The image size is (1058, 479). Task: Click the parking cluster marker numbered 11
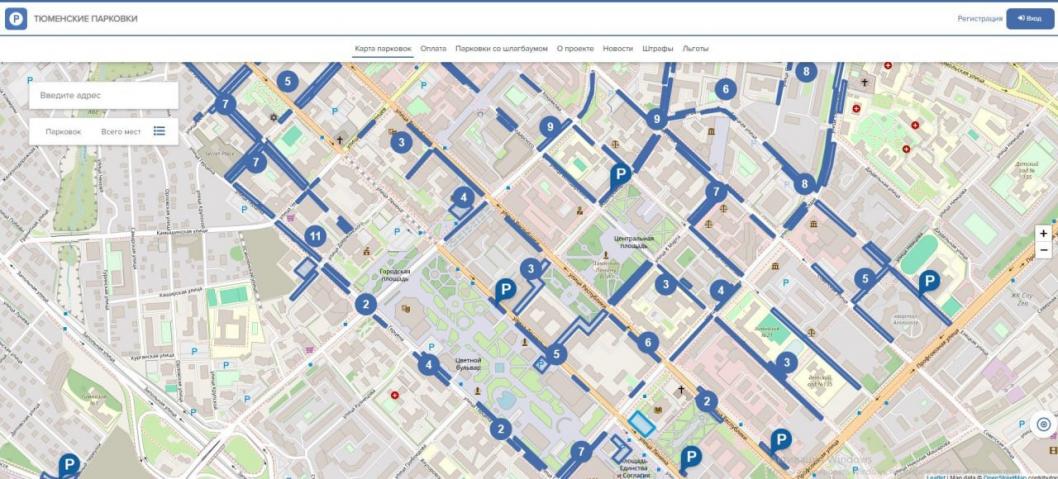coord(316,237)
